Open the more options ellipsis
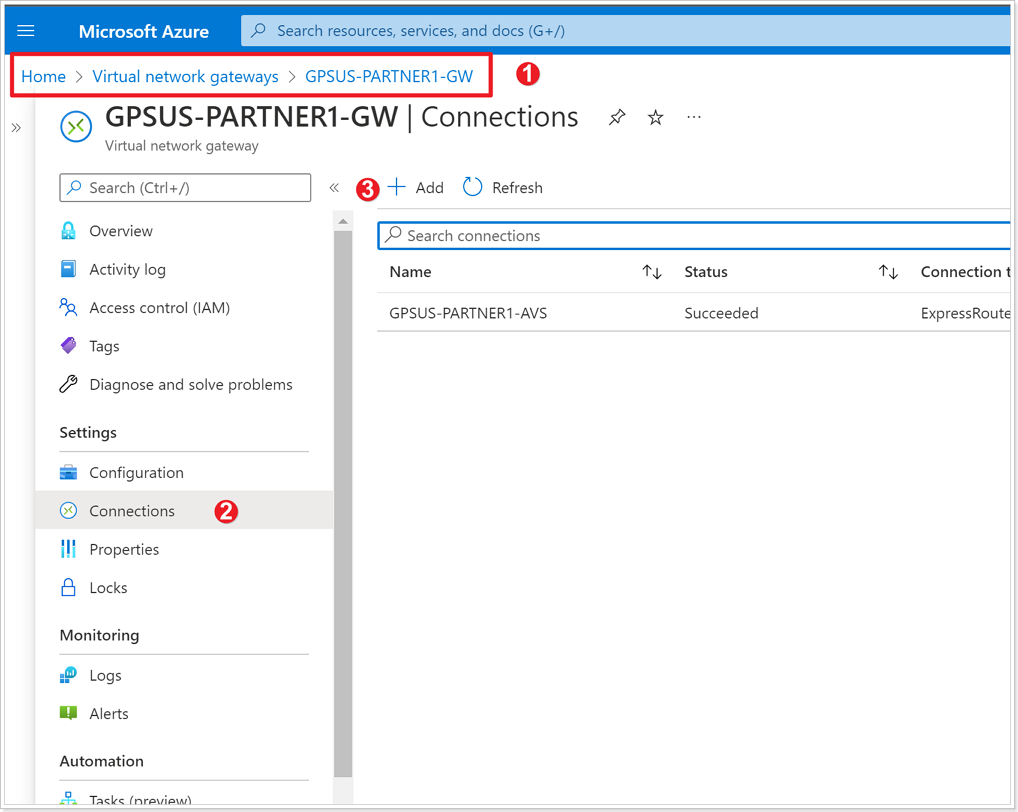This screenshot has width=1018, height=812. (x=694, y=117)
